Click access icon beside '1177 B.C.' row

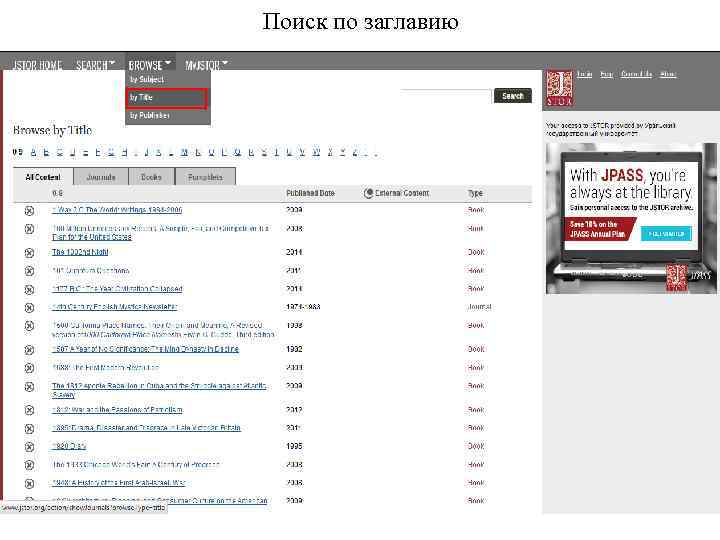click(29, 289)
